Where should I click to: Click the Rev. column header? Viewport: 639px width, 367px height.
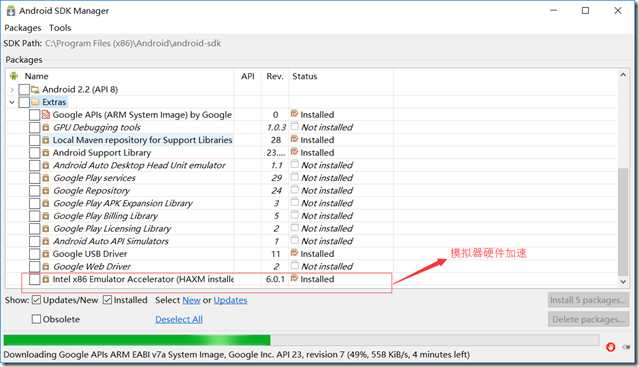[x=275, y=76]
